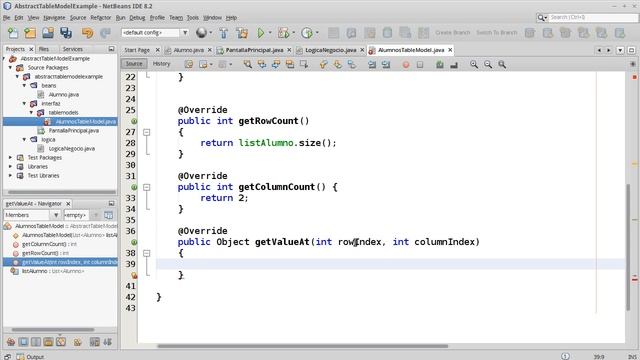Toggle the second Navigator filter button at bottom
Screen dimensions: 640x360
24,342
